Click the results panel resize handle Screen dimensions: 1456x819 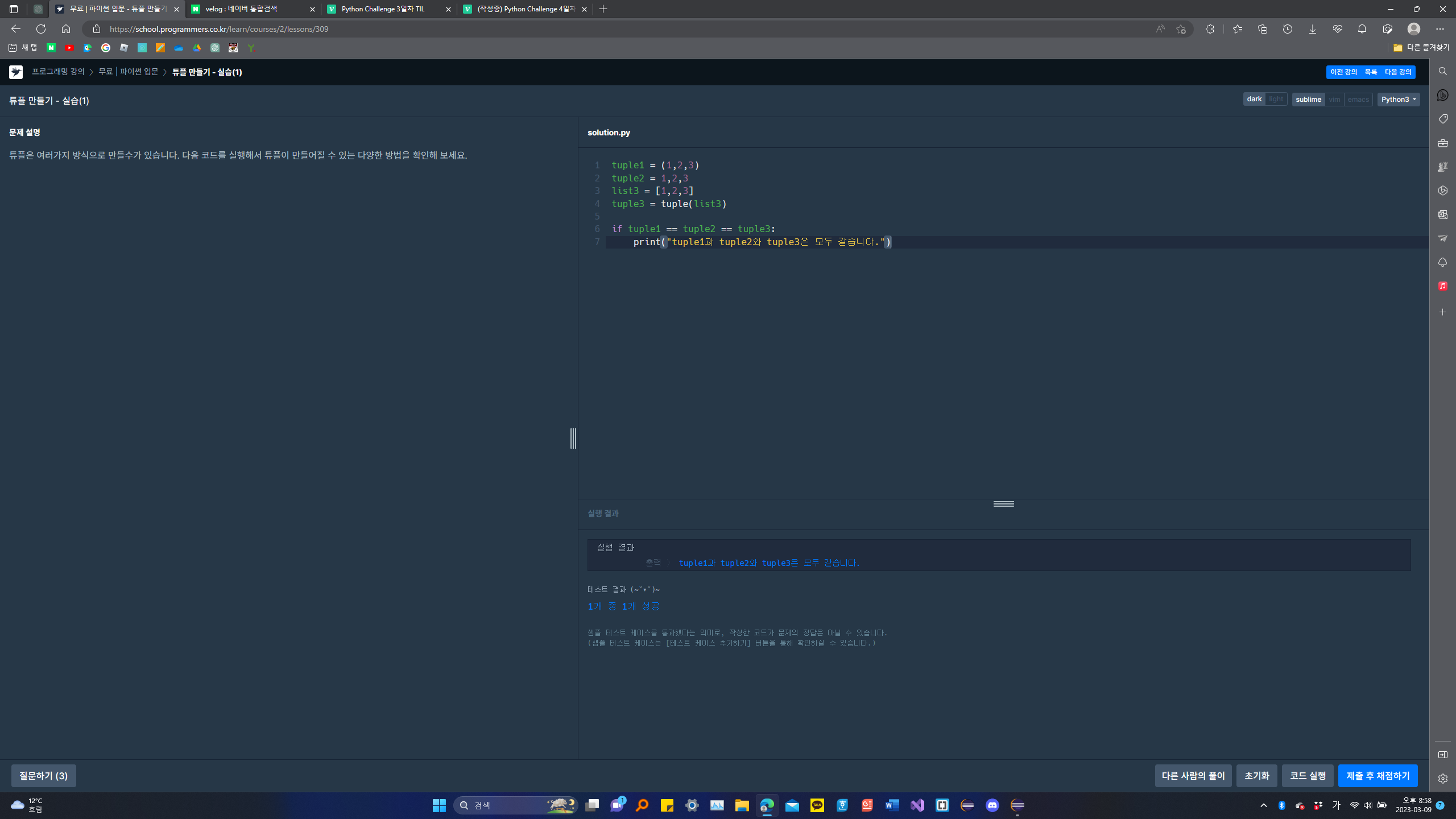coord(1003,504)
